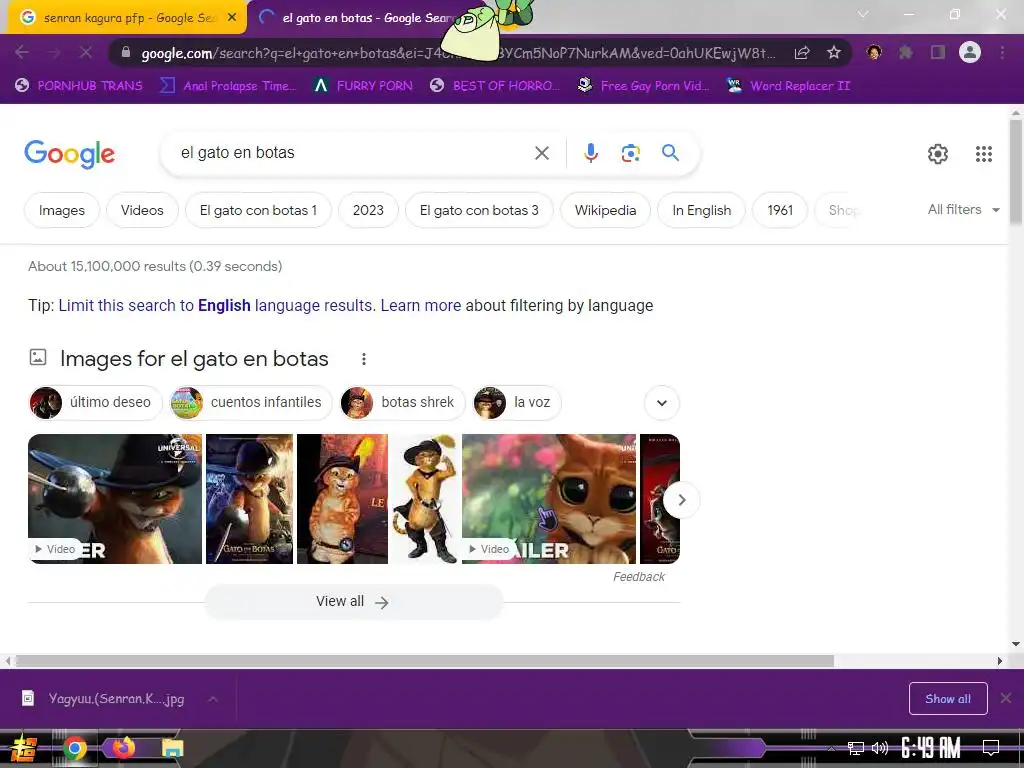
Task: Open the volume control in system tray
Action: pyautogui.click(x=880, y=748)
